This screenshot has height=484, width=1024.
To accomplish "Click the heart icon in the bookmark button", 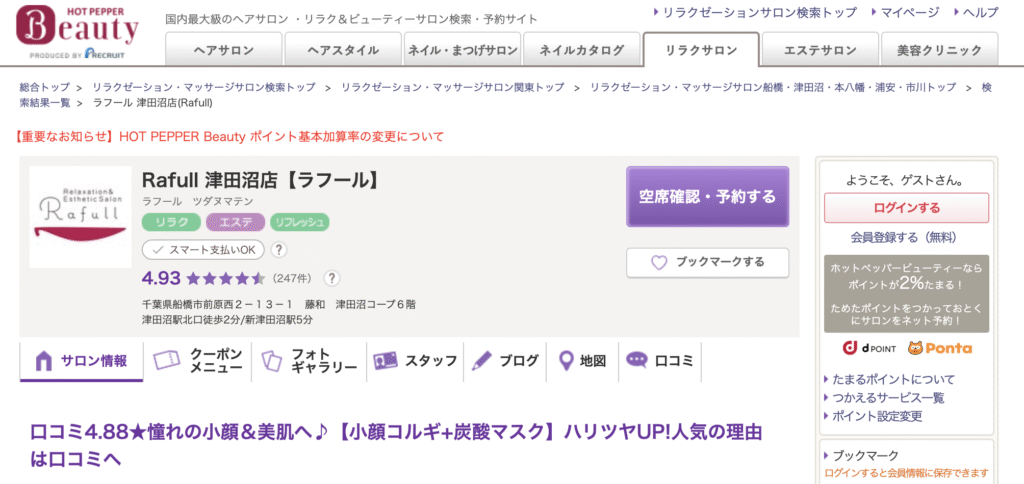I will [x=658, y=263].
